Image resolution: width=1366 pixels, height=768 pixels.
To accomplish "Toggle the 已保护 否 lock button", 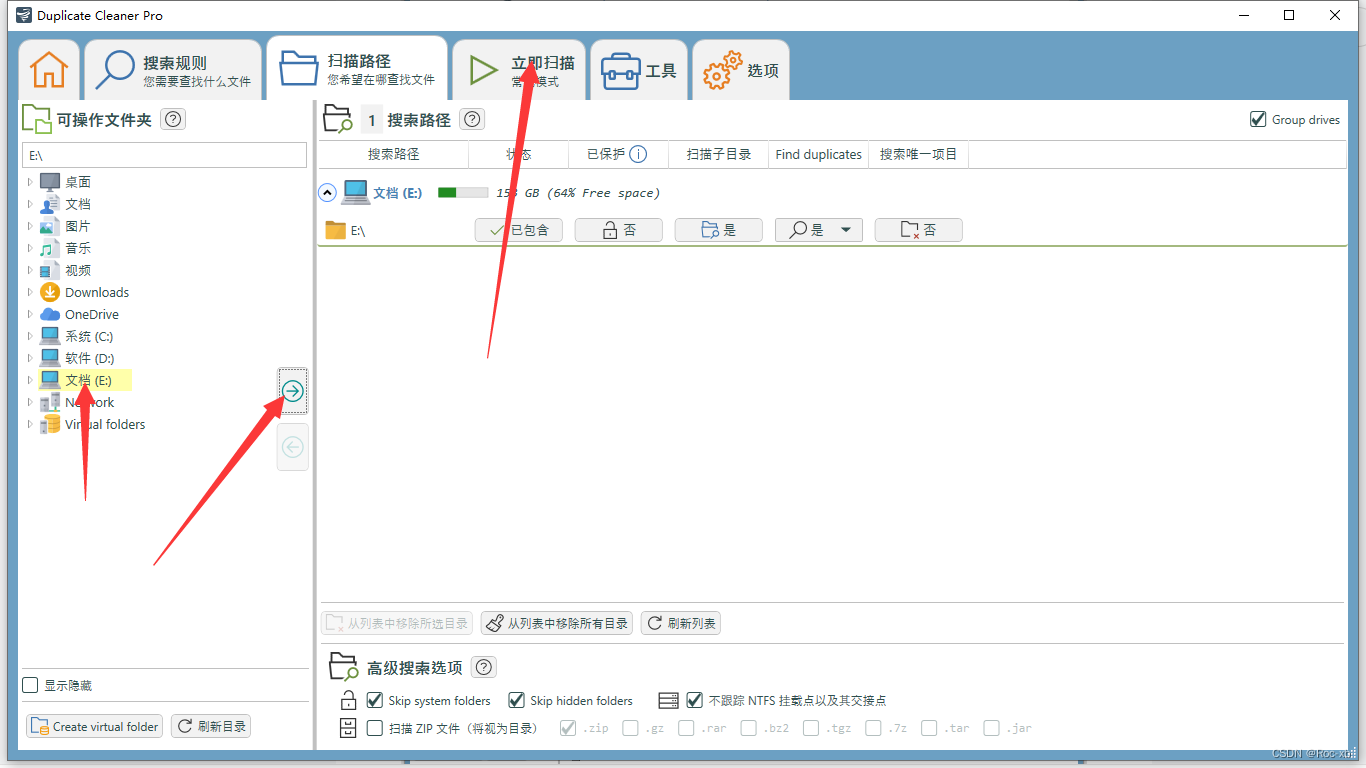I will (x=618, y=230).
